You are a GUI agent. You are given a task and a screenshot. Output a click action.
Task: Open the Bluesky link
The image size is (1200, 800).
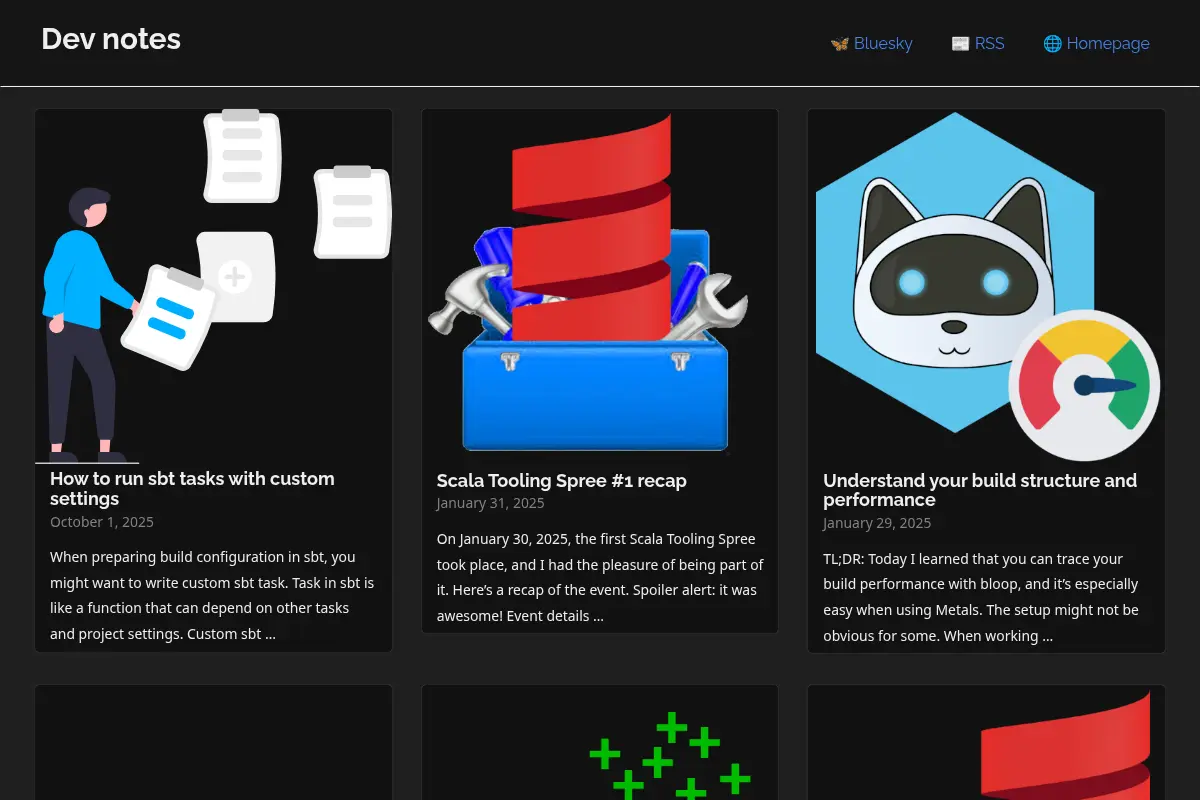tap(871, 44)
